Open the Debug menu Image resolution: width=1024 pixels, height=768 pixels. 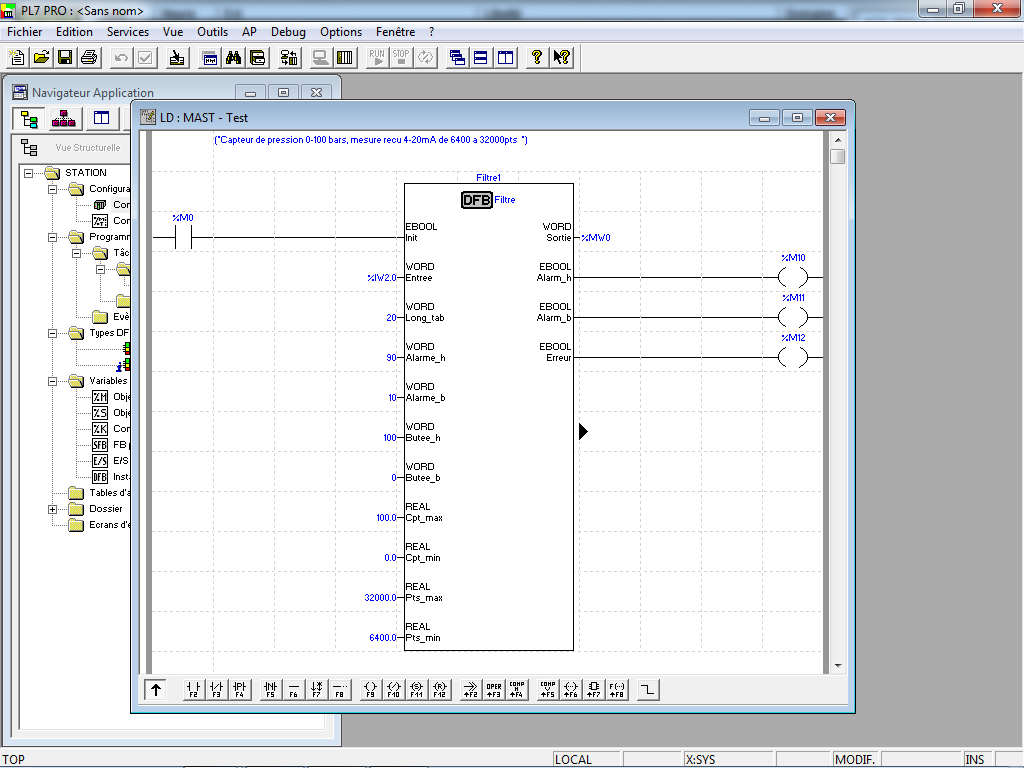coord(288,32)
